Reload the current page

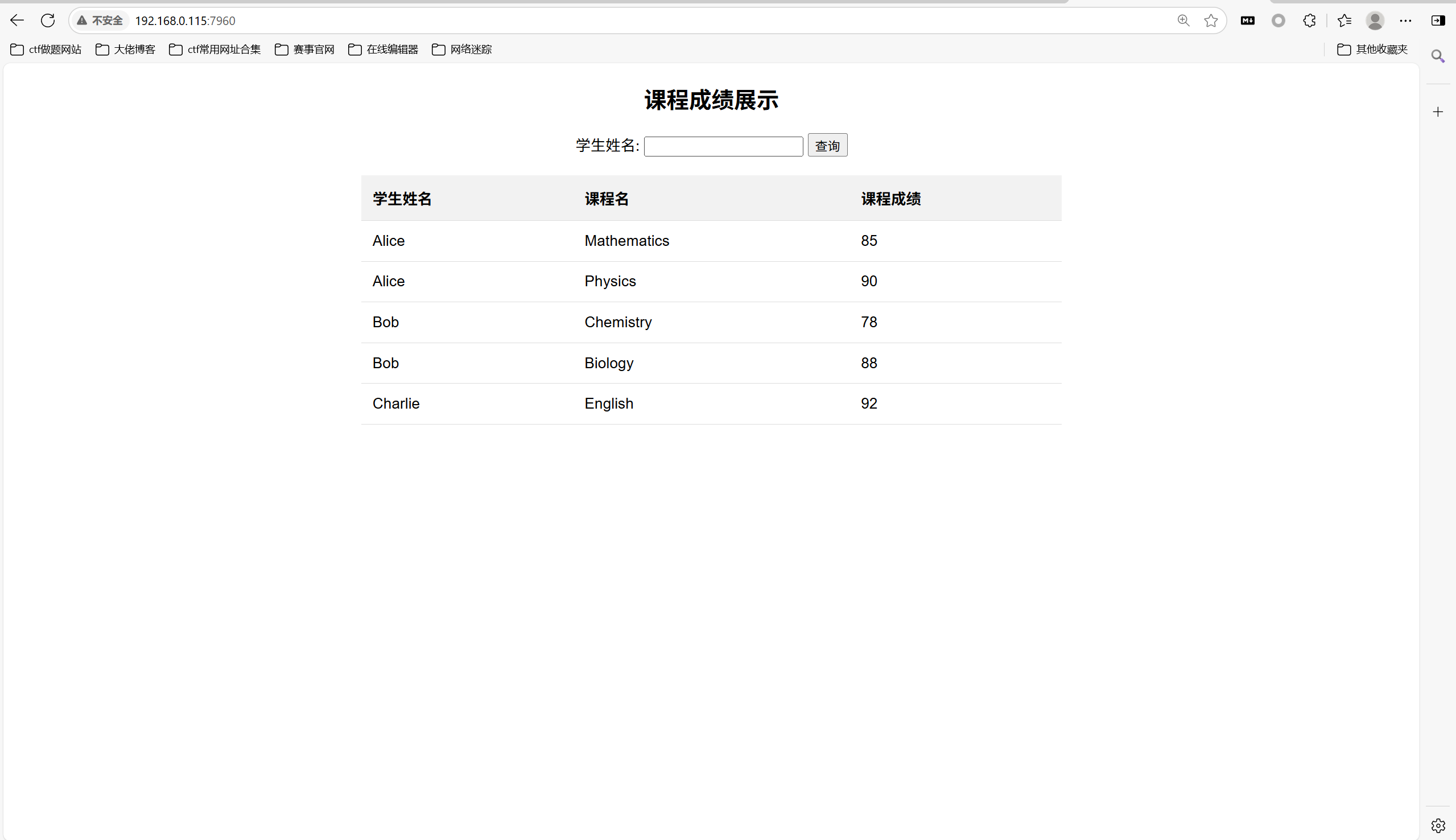[48, 20]
